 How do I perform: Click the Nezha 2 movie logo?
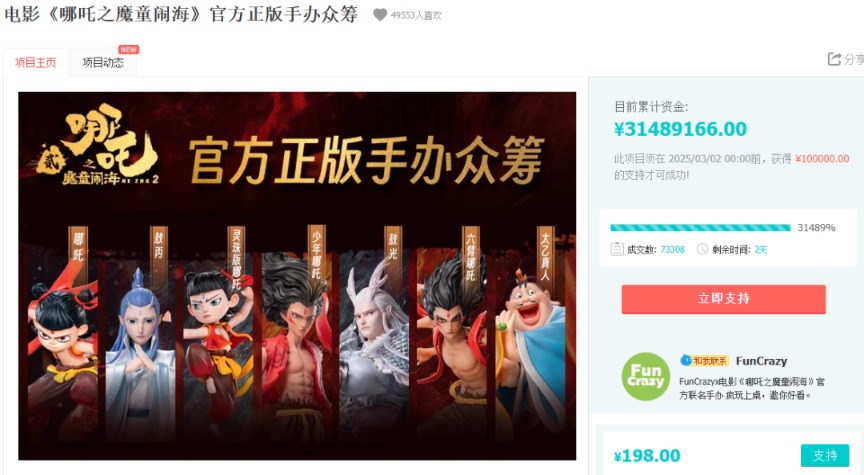coord(98,147)
